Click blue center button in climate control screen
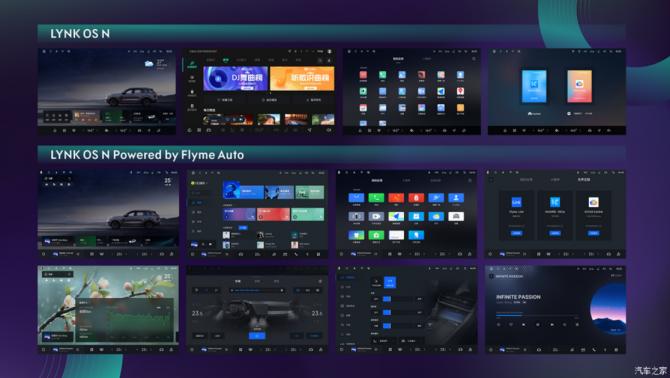Image resolution: width=670 pixels, height=378 pixels. [257, 336]
